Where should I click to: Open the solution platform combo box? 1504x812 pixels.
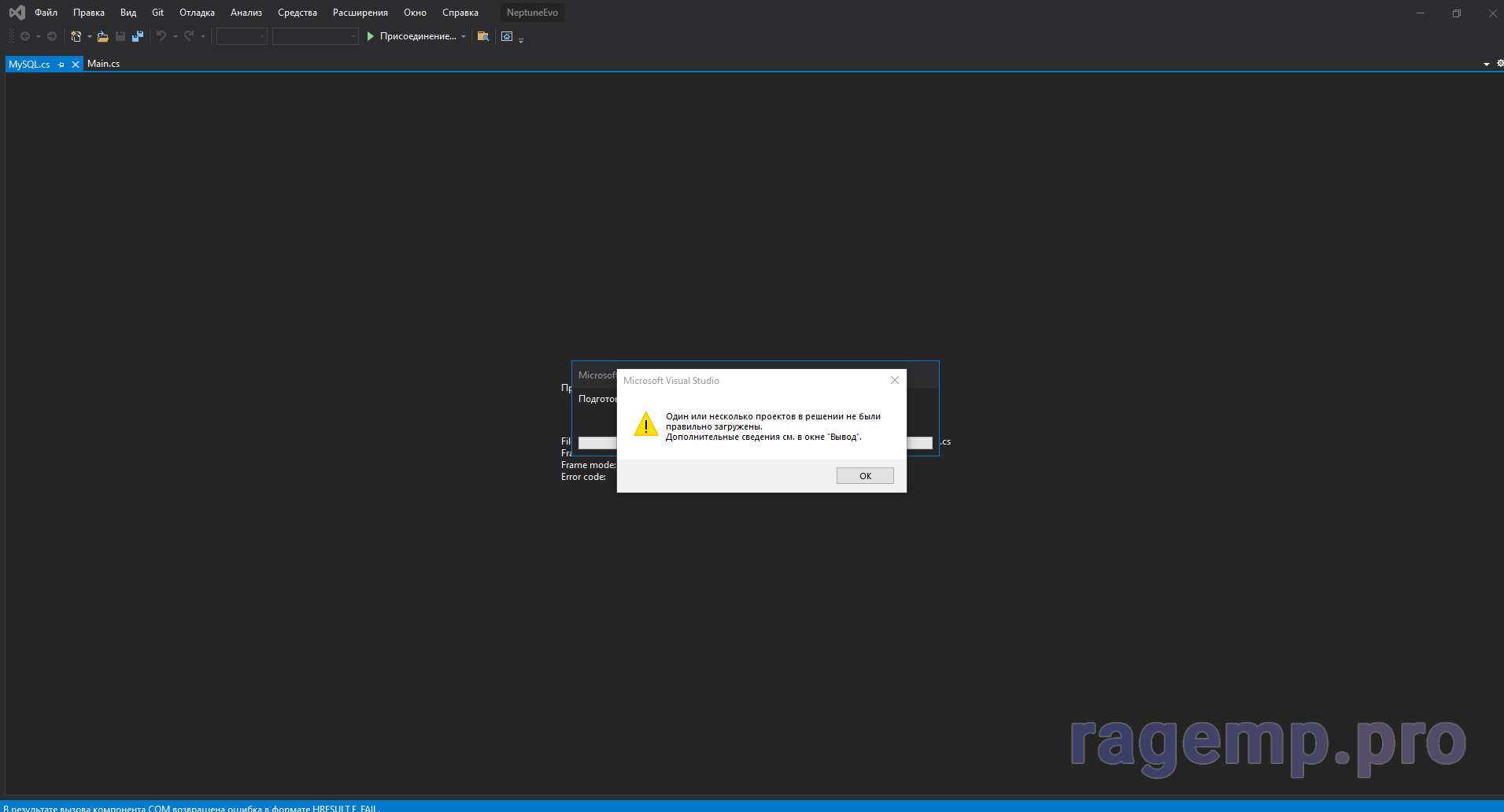pyautogui.click(x=315, y=36)
